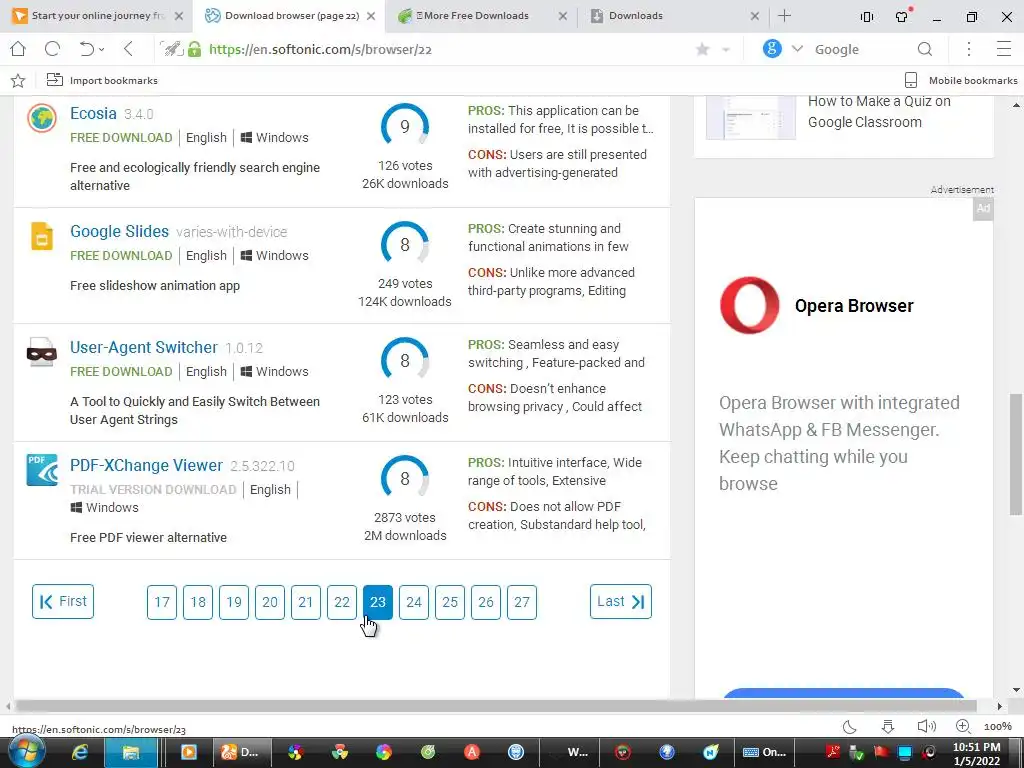The width and height of the screenshot is (1024, 768).
Task: Click TRIAL VERSION DOWNLOAD for PDF-XChange Viewer
Action: click(153, 490)
